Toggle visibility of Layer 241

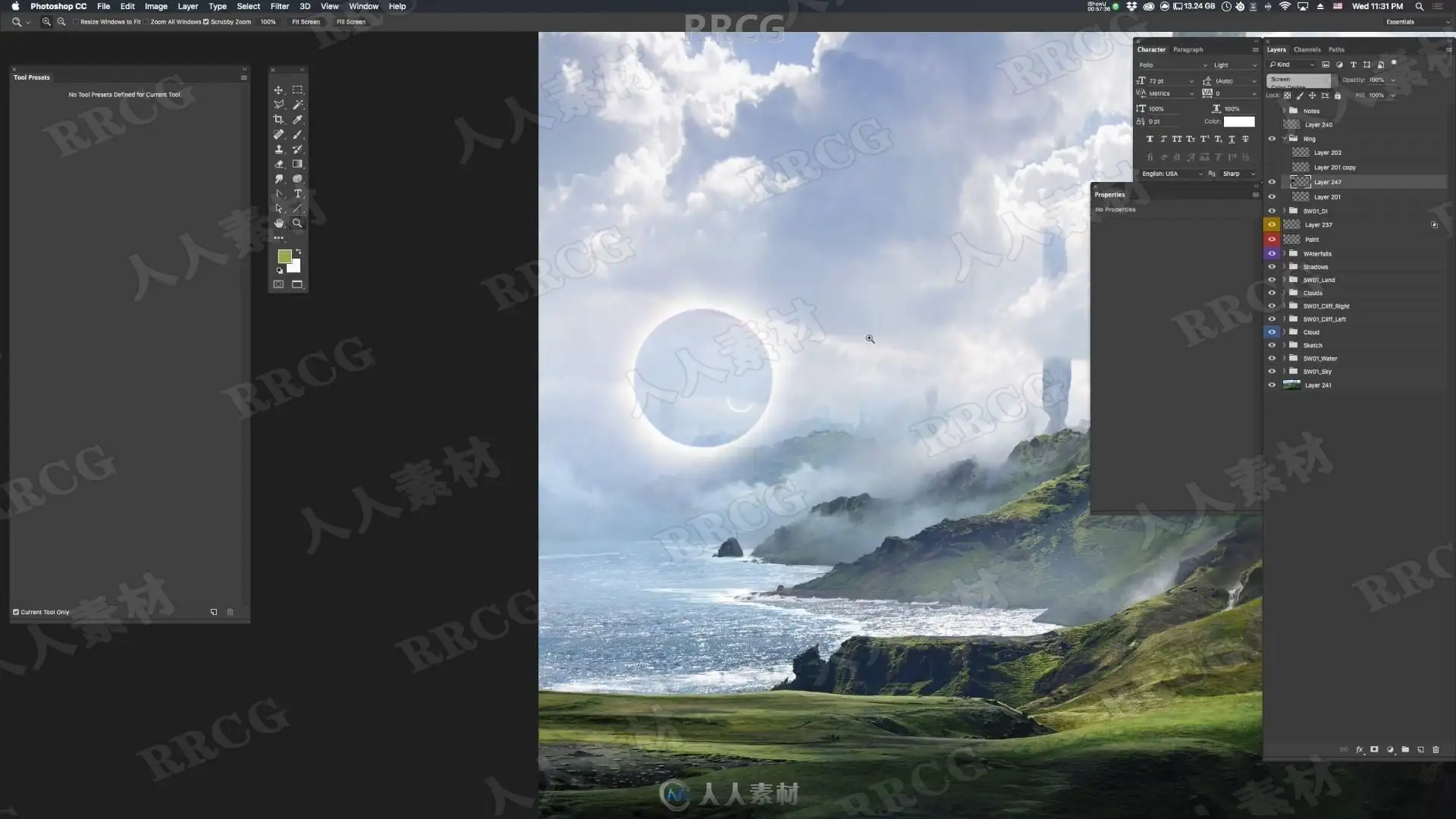(1272, 384)
